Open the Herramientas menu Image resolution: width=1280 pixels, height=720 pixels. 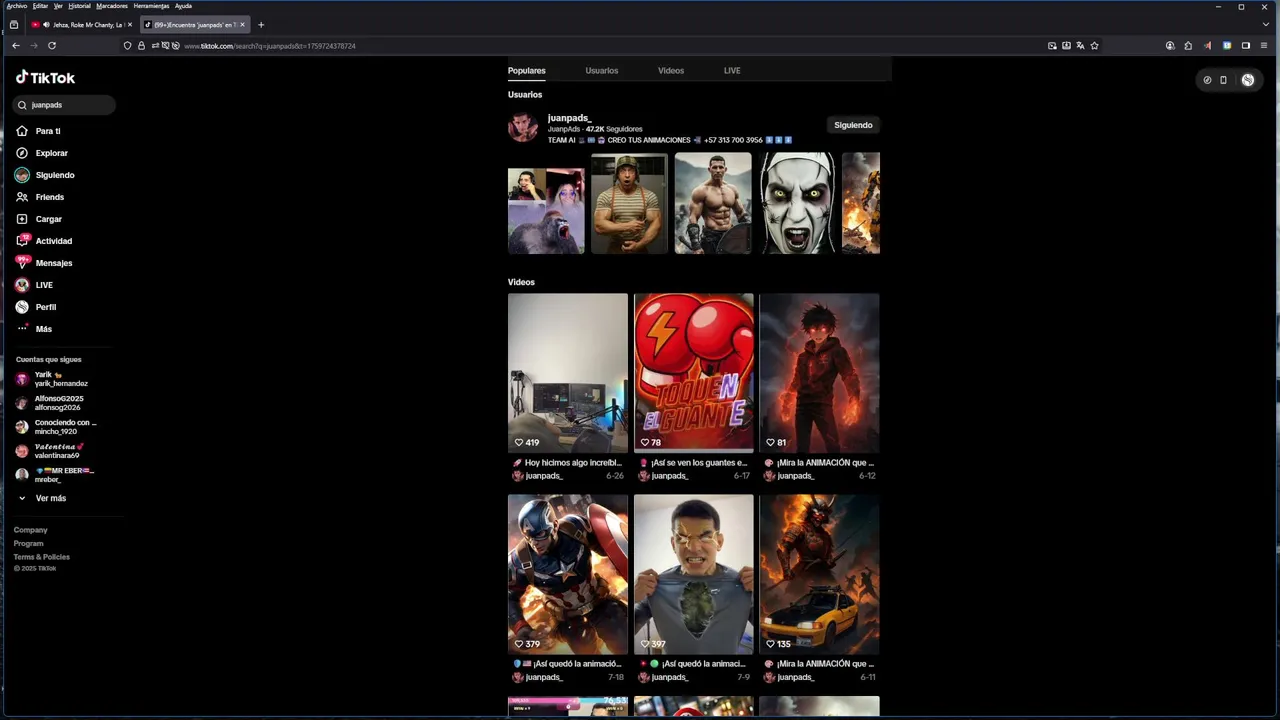pos(152,6)
